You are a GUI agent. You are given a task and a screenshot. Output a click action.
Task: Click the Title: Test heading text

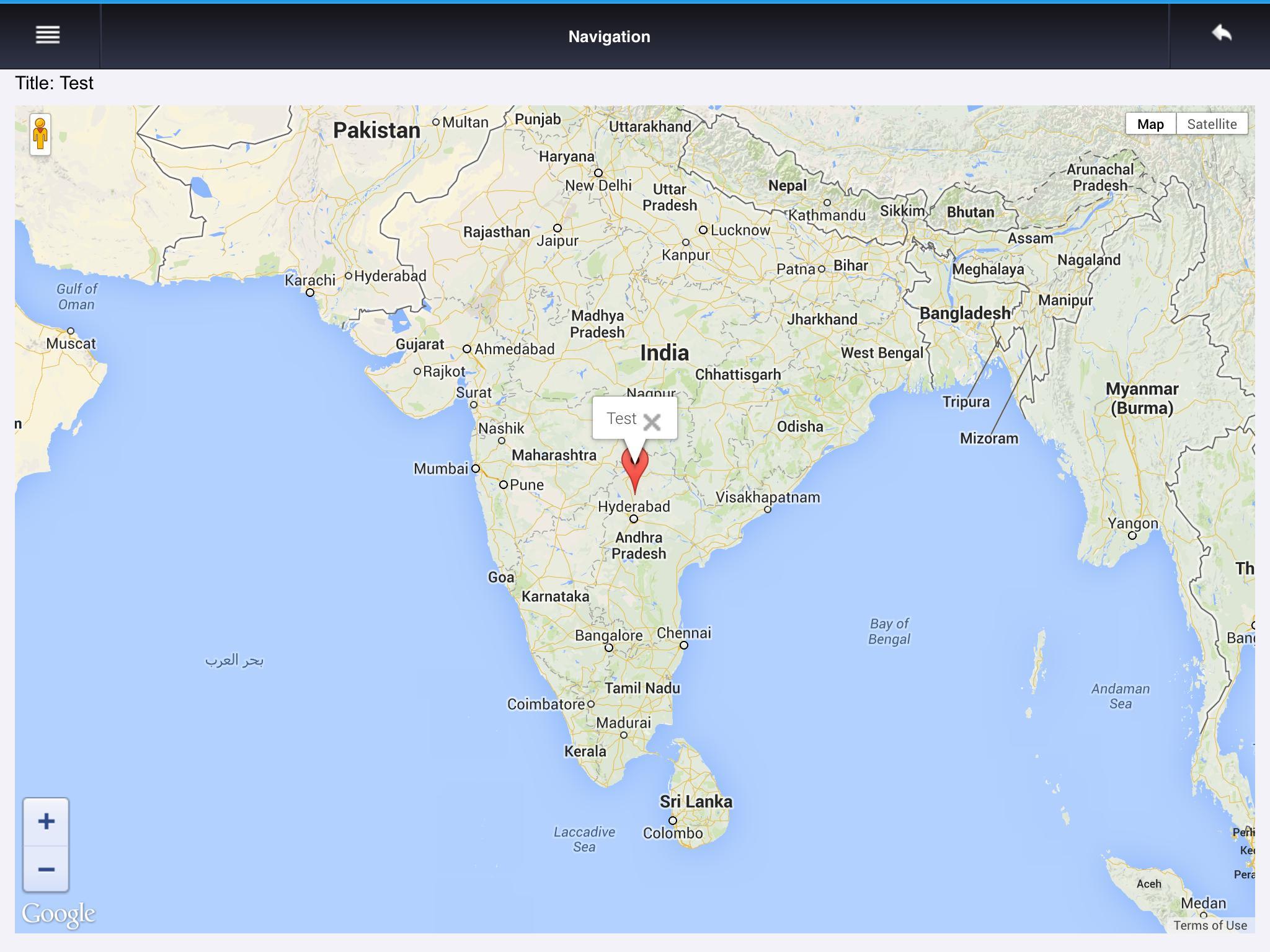point(54,83)
